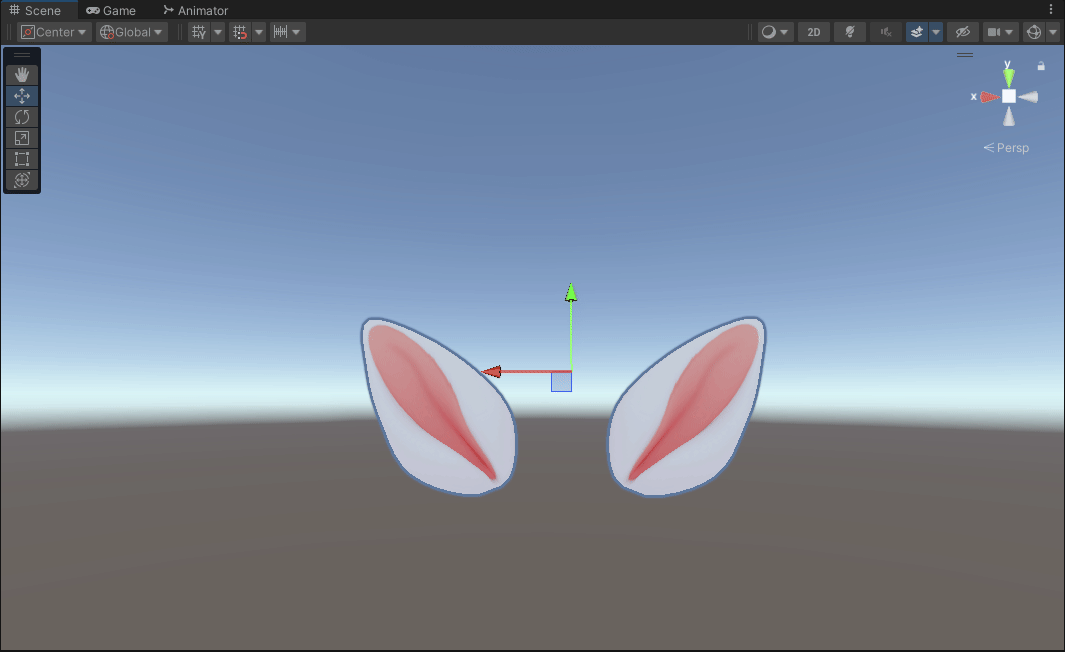The image size is (1065, 652).
Task: Click the red X move handle arrow
Action: tap(492, 372)
